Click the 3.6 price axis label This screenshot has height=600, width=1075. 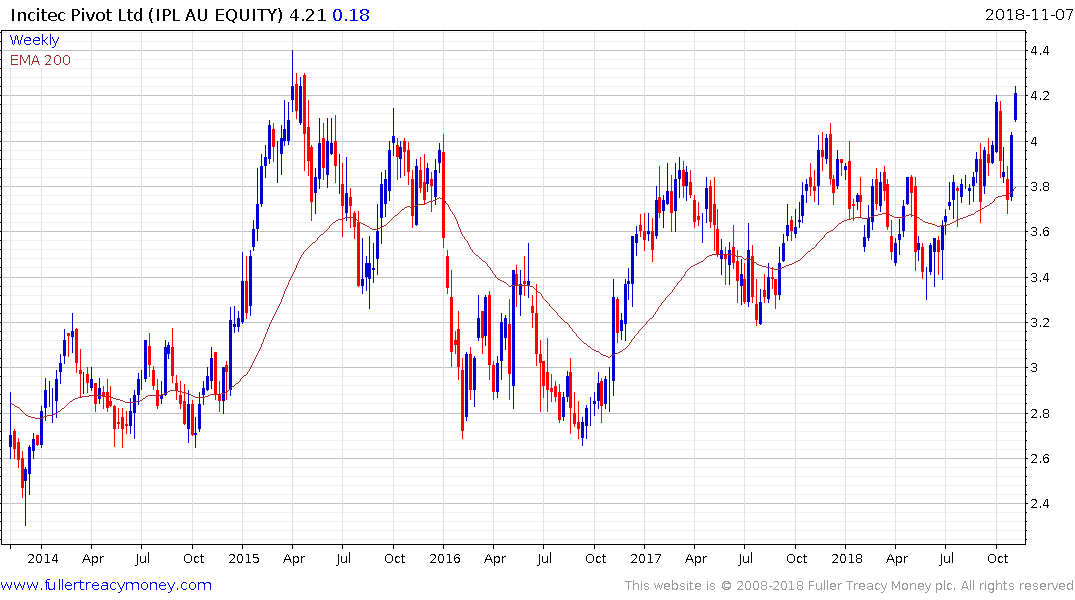point(1039,232)
